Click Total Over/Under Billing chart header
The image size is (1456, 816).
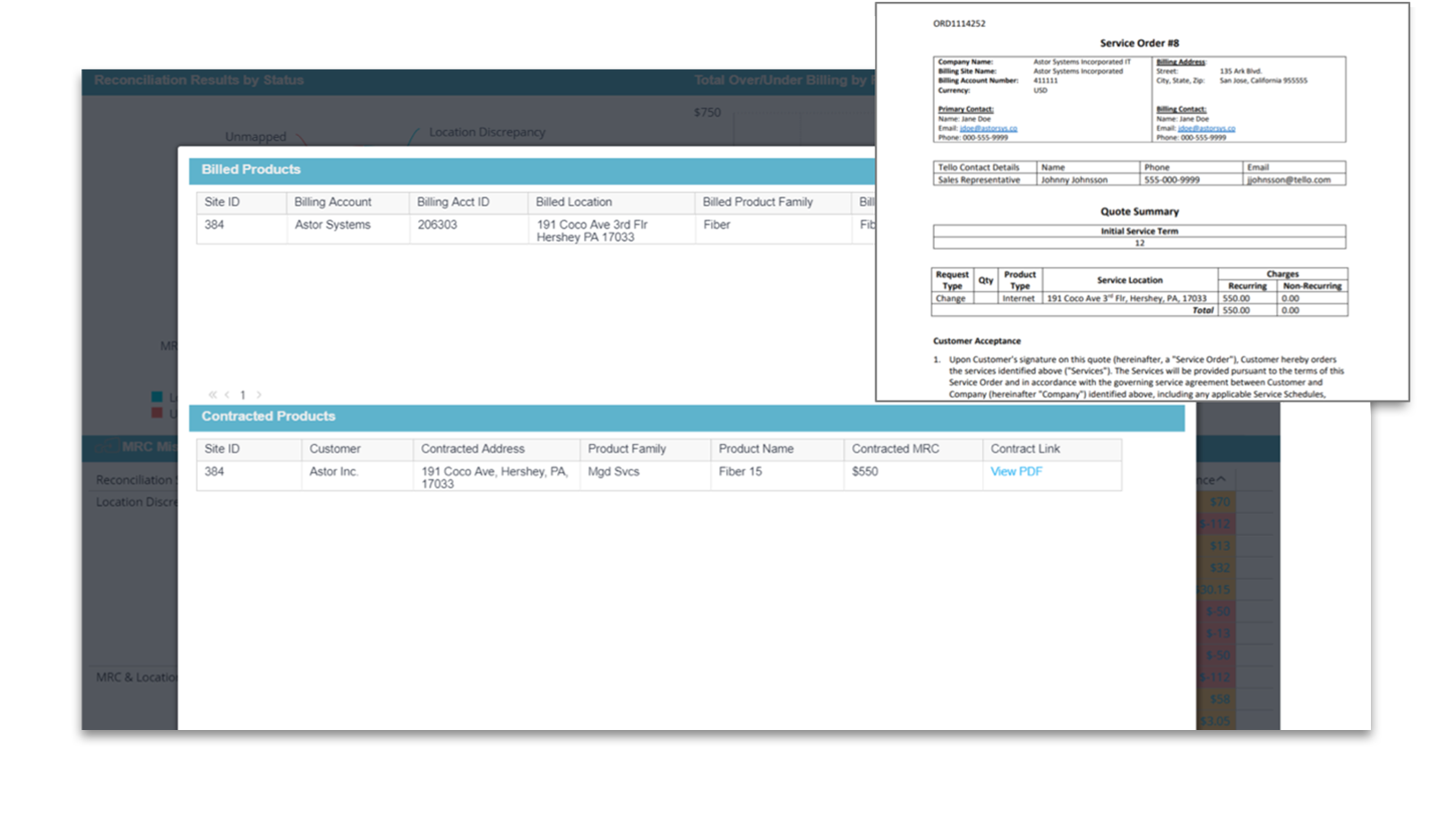(x=784, y=80)
